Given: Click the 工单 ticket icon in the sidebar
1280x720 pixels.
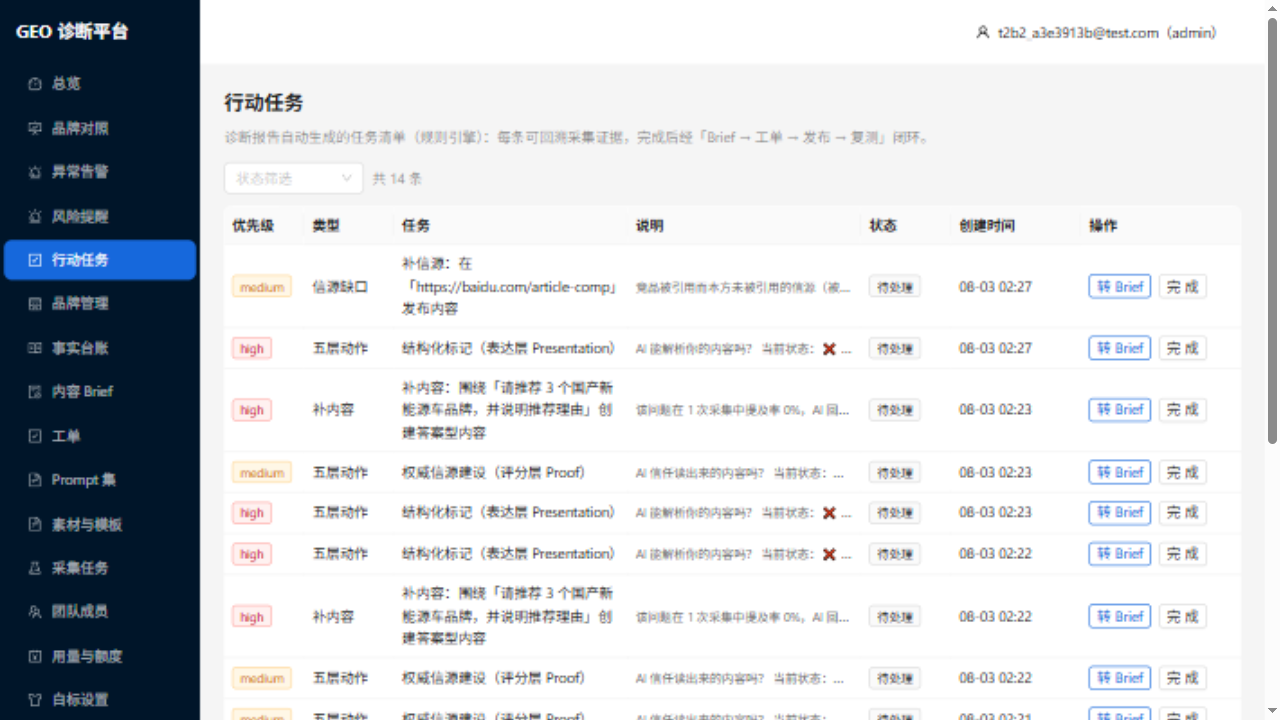Looking at the screenshot, I should [x=35, y=436].
